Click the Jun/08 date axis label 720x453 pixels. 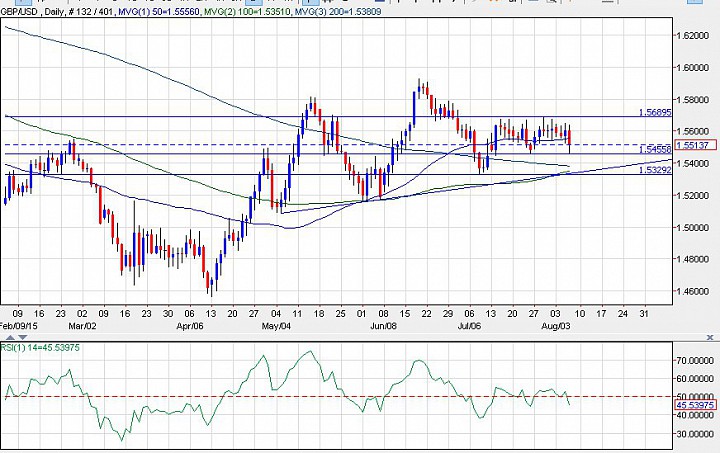383,326
